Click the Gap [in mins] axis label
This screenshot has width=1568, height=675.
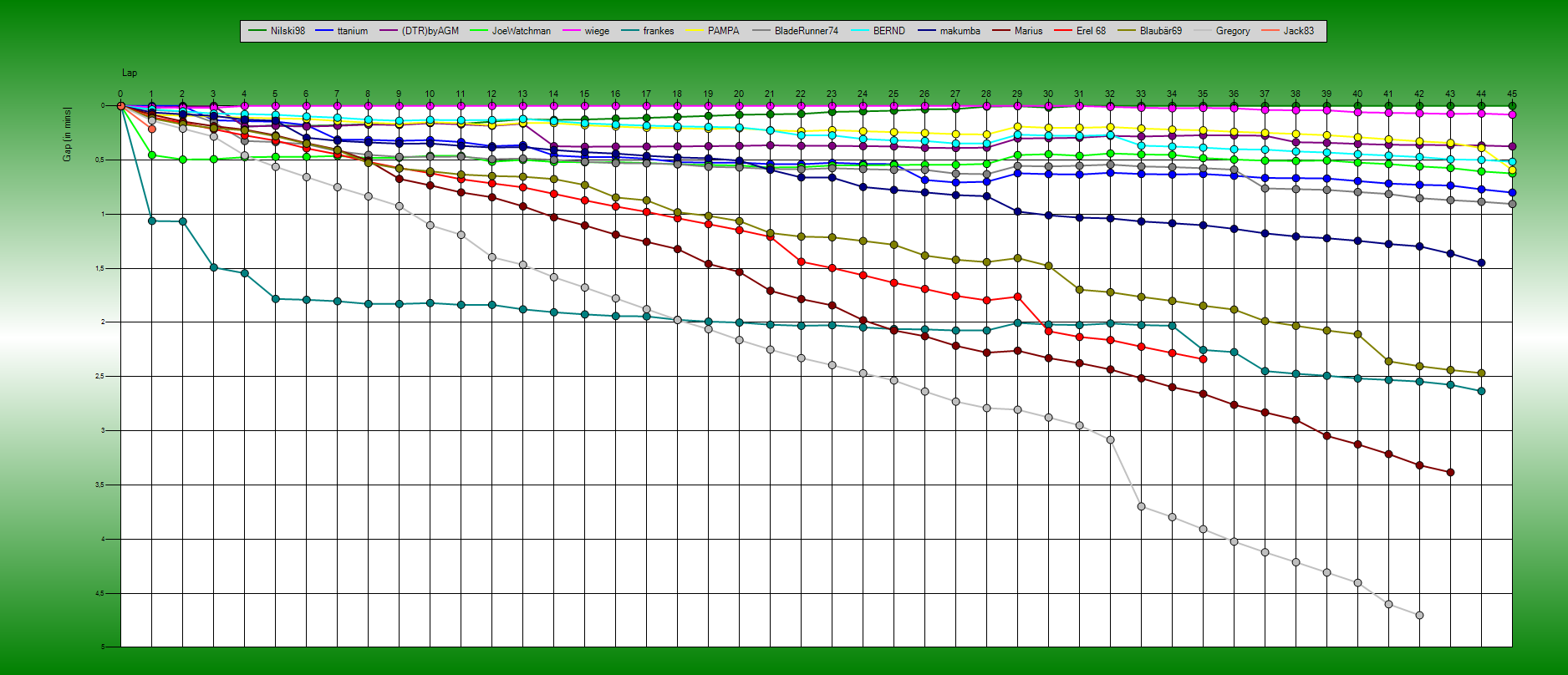68,134
